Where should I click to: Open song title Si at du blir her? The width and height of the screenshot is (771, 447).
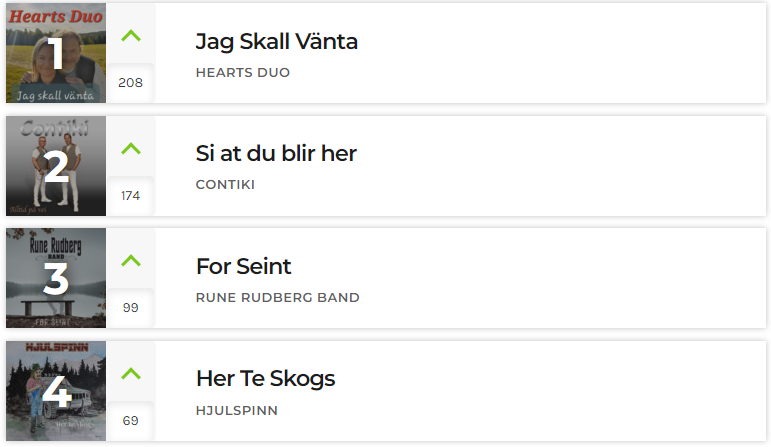click(276, 153)
